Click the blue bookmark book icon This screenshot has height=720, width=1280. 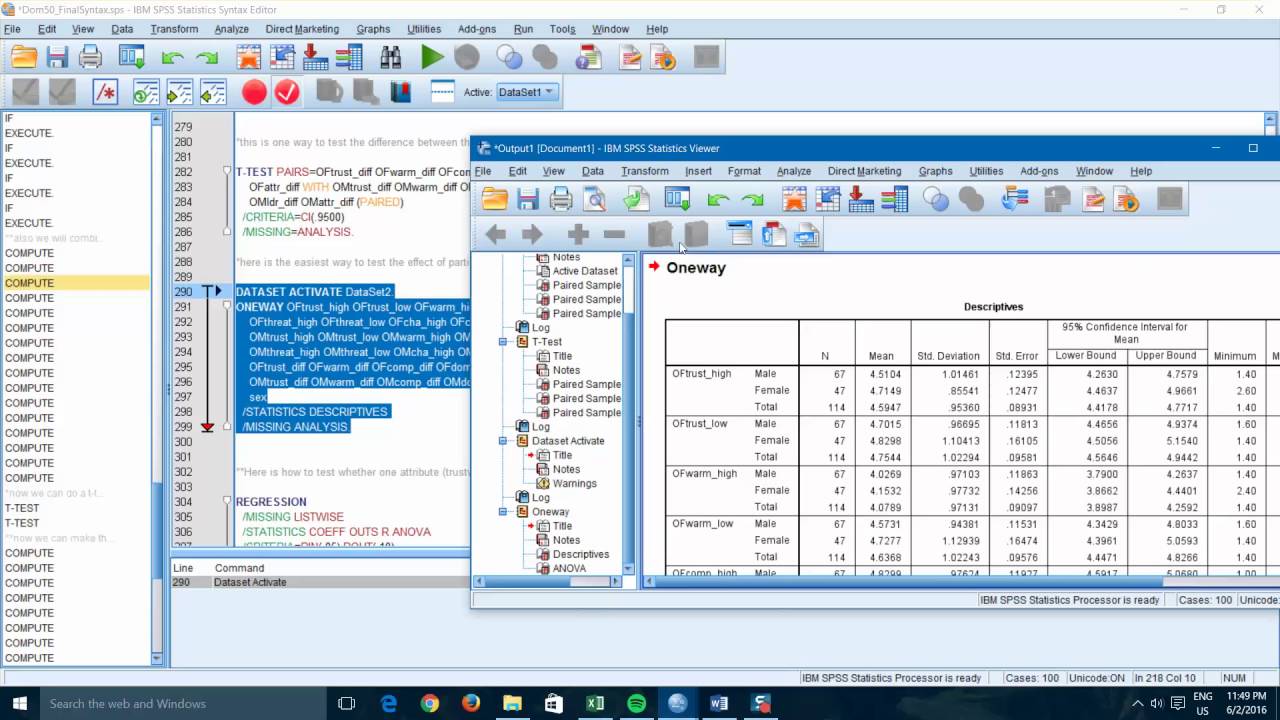(x=401, y=92)
